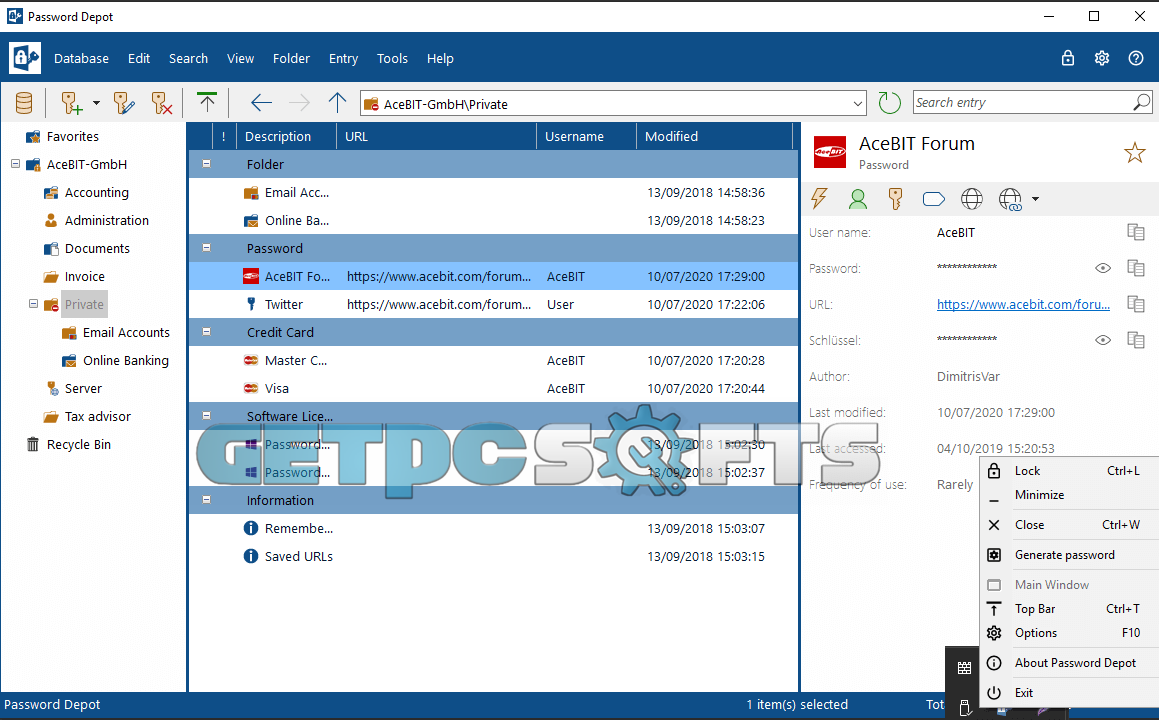Open the dropdown arrow beside the add entry icon
The width and height of the screenshot is (1159, 720).
96,103
